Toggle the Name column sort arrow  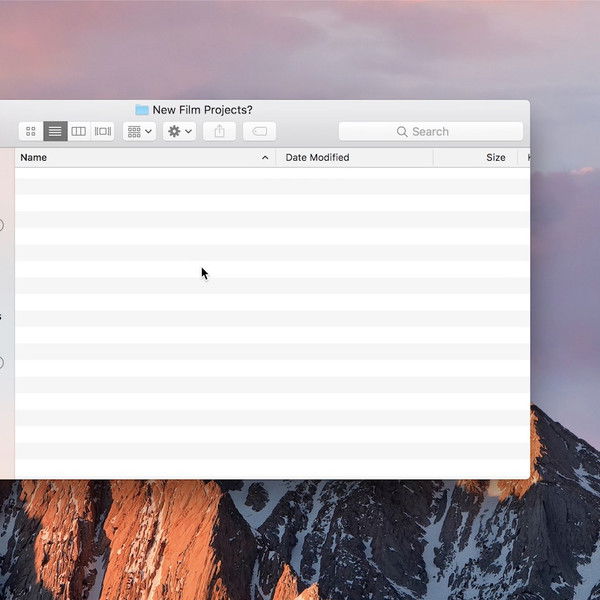(265, 157)
